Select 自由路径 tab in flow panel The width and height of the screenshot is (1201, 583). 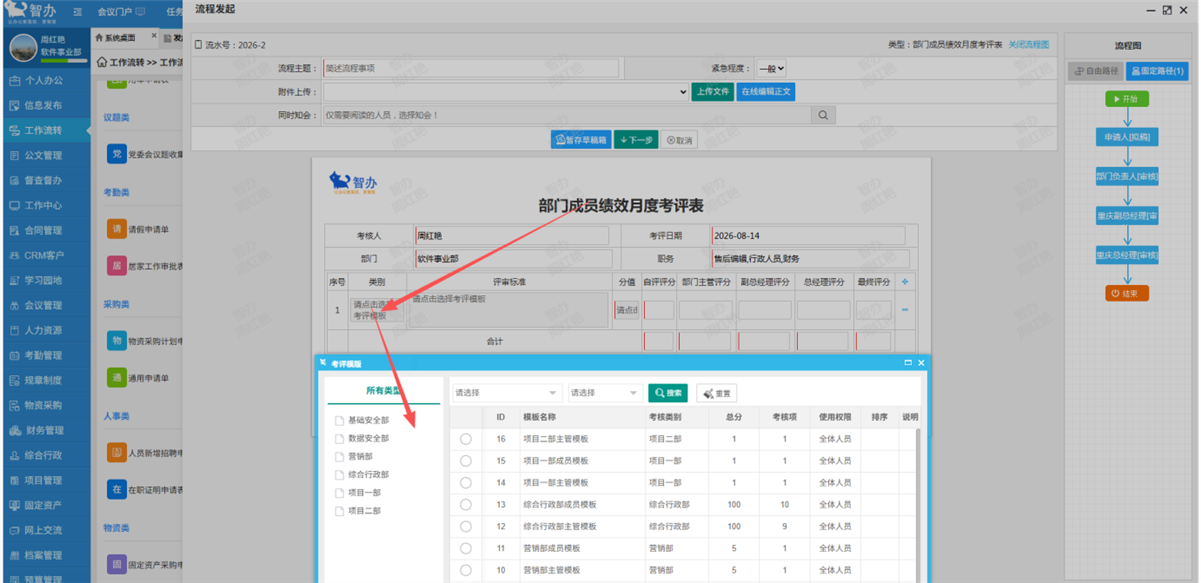click(1096, 71)
